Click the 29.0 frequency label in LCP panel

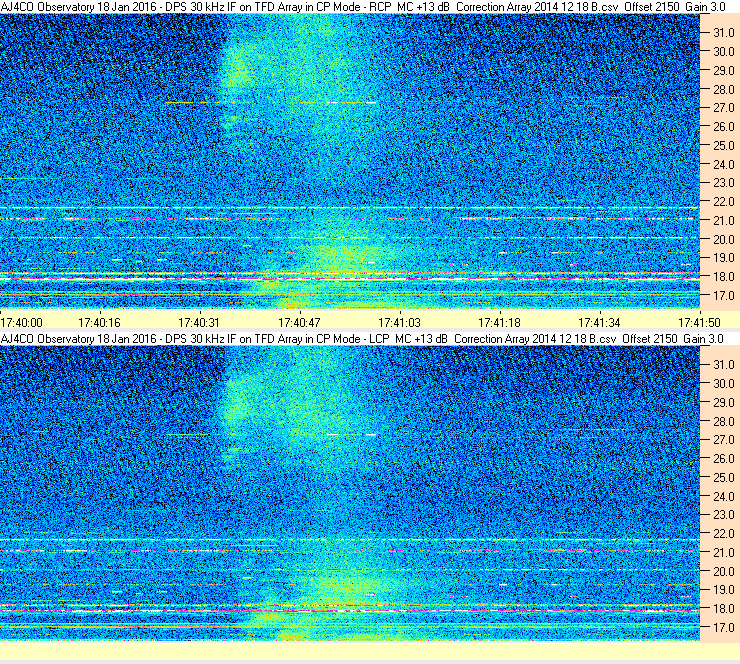723,403
